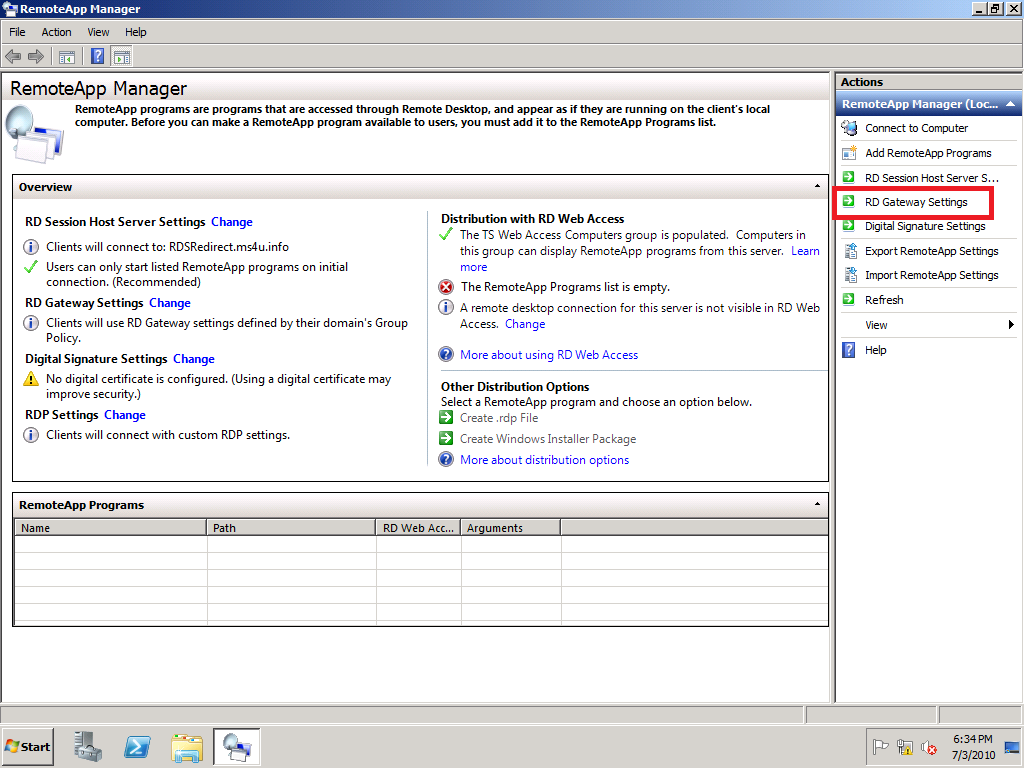The width and height of the screenshot is (1024, 768).
Task: Collapse RemoteApp Manager actions group header
Action: click(1010, 104)
